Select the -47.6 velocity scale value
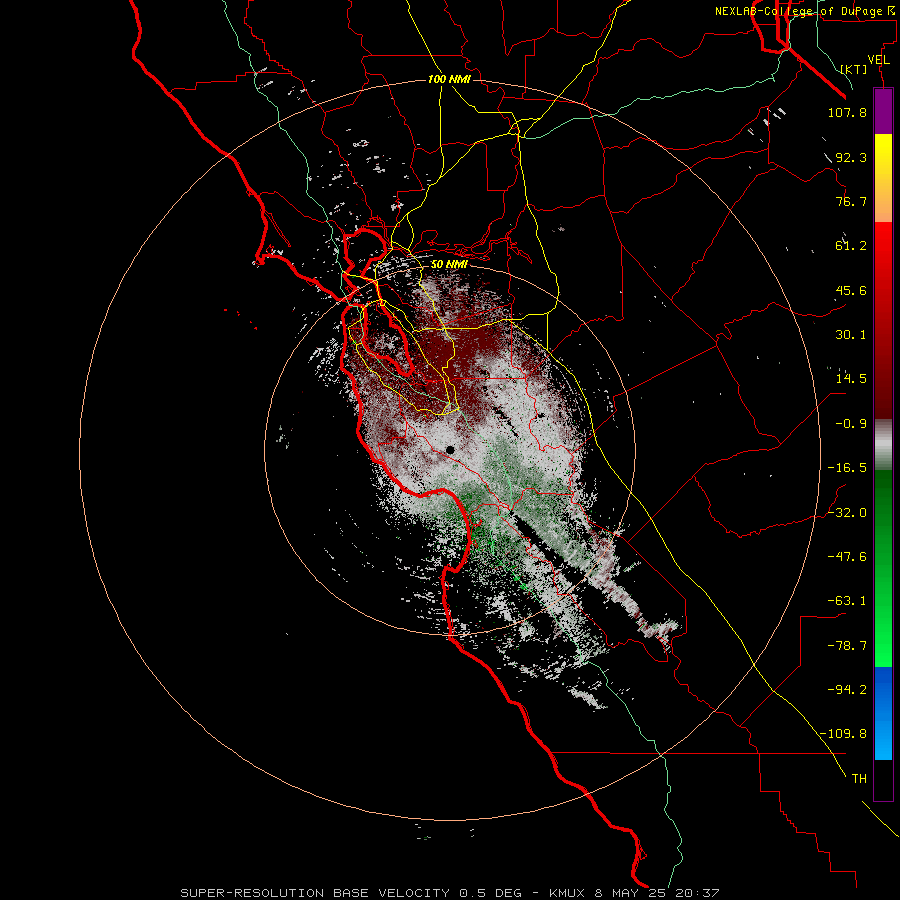 (x=847, y=557)
